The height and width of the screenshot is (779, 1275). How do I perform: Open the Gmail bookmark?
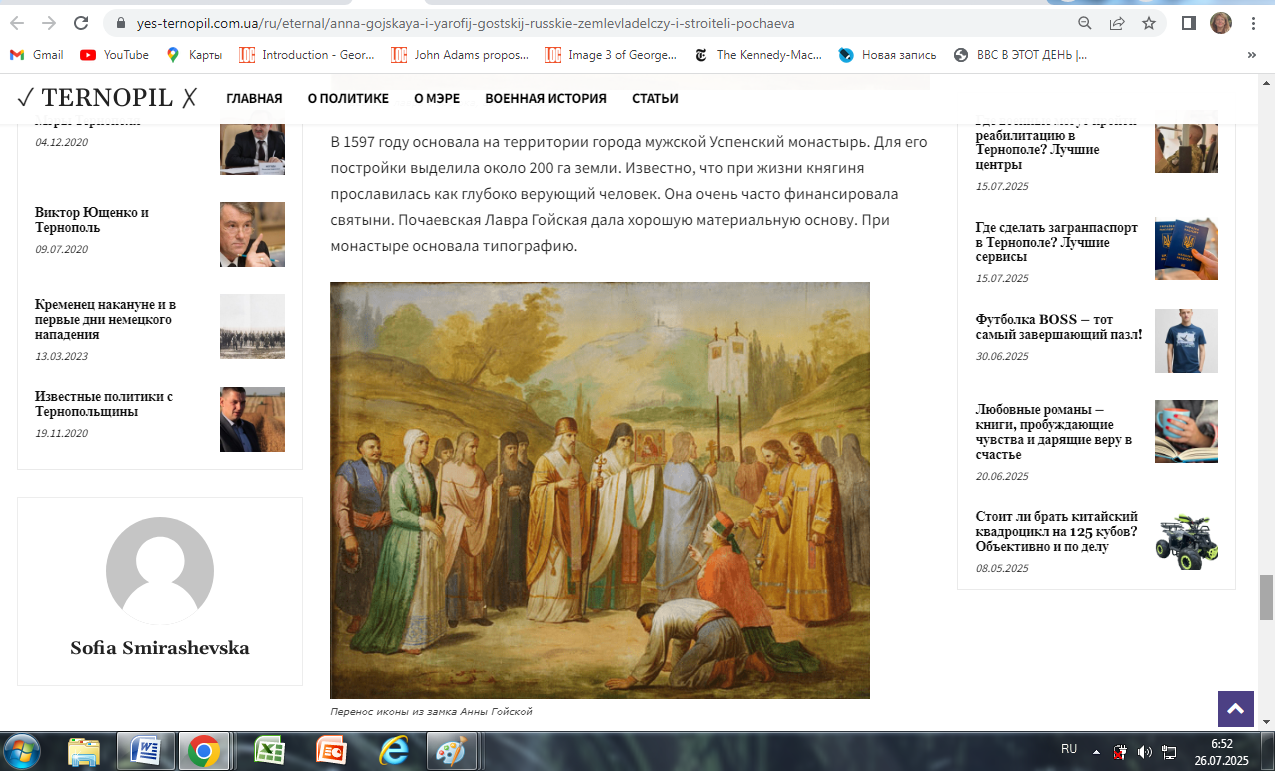[37, 55]
